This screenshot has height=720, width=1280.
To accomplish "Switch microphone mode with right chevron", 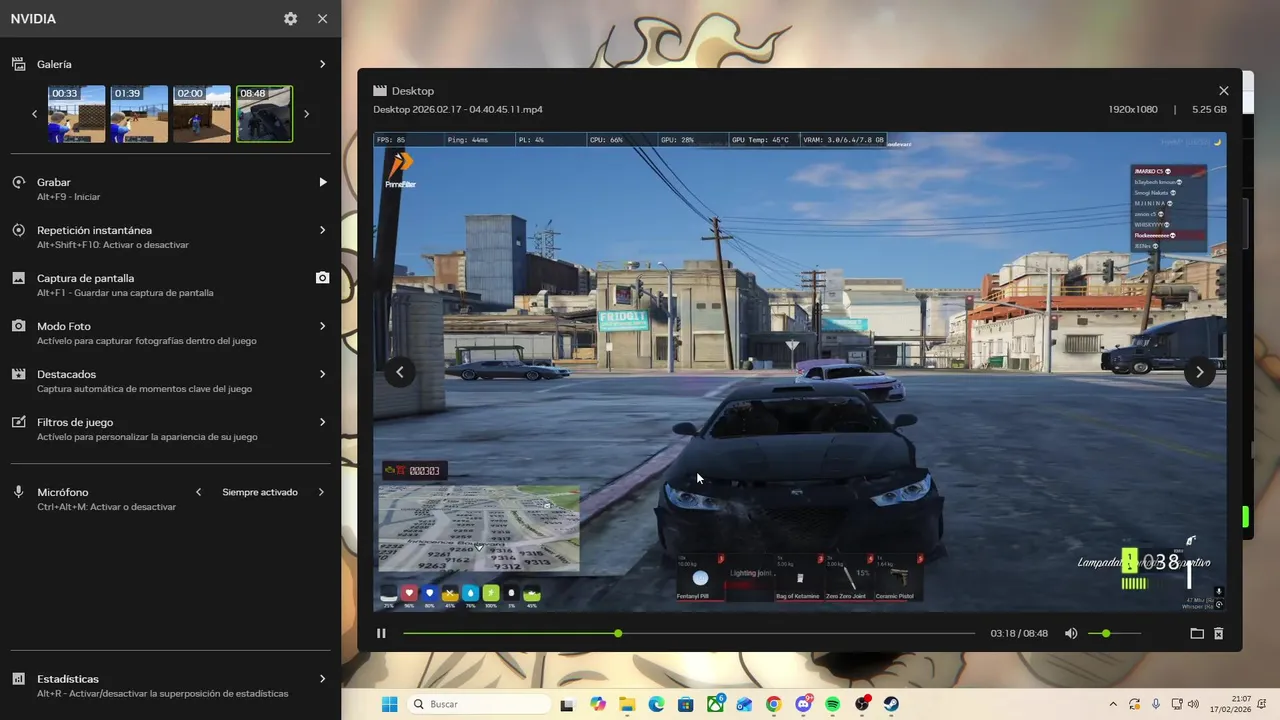I will coord(321,492).
